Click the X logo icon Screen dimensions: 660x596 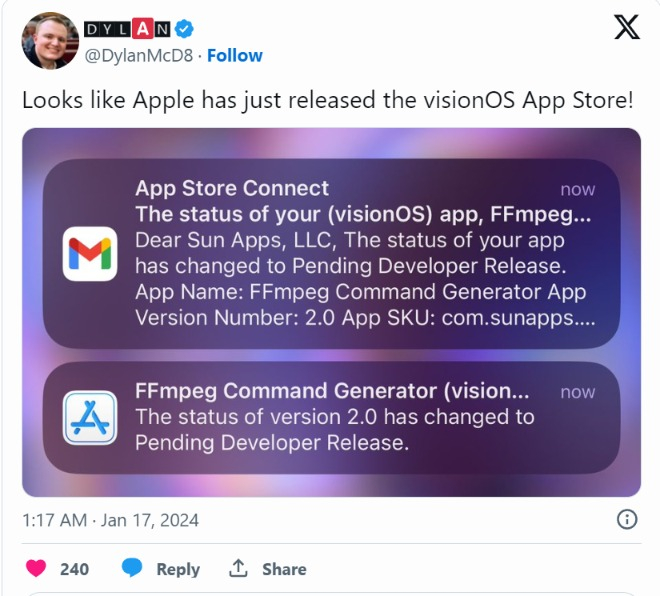click(626, 28)
